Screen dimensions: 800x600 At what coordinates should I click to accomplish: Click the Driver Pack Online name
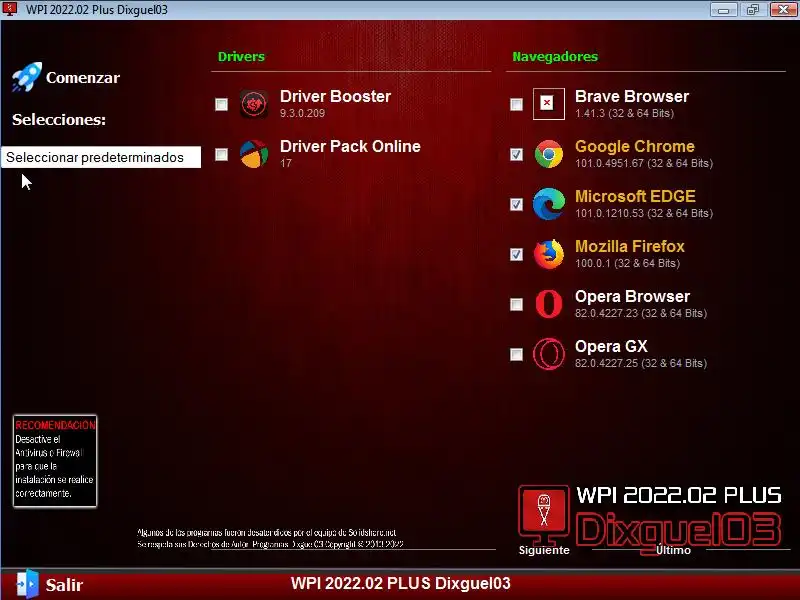click(350, 146)
